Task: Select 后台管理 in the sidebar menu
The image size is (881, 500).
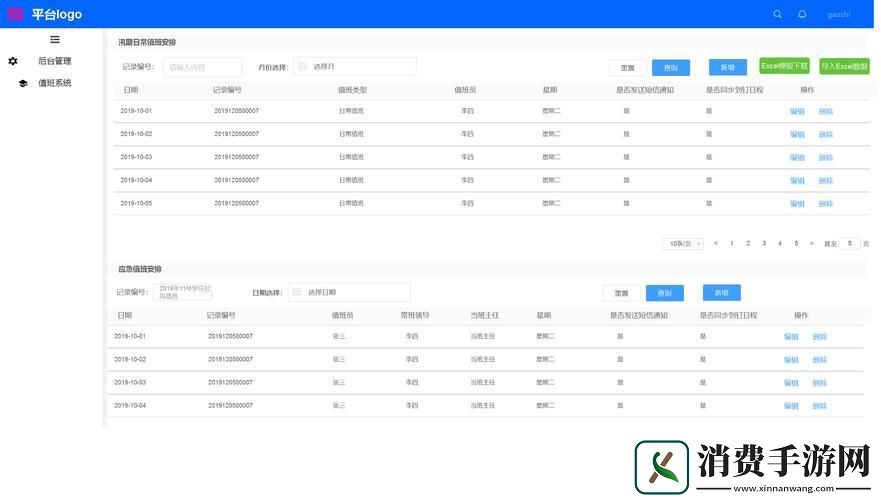Action: coord(54,61)
